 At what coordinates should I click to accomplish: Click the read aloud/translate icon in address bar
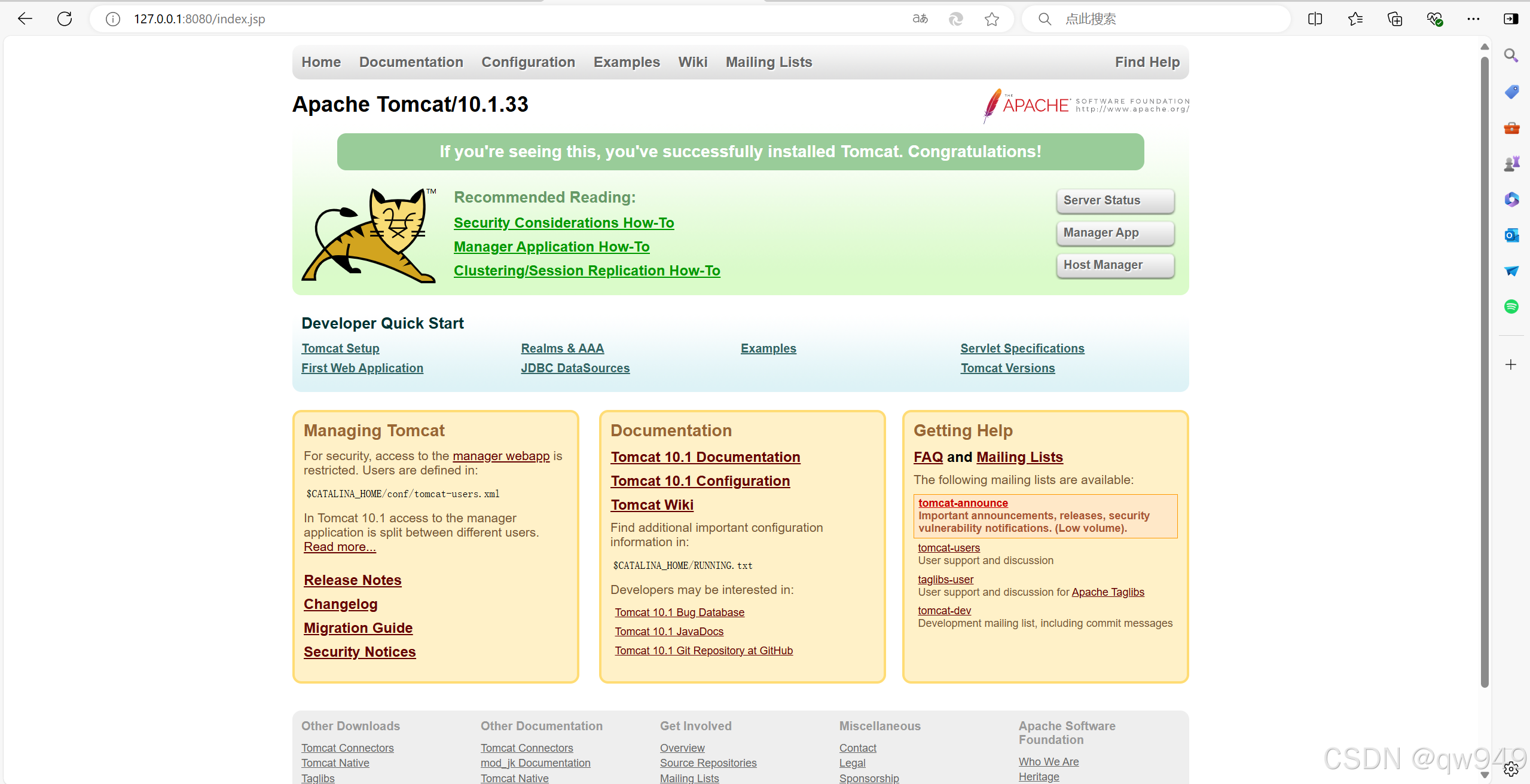click(920, 19)
